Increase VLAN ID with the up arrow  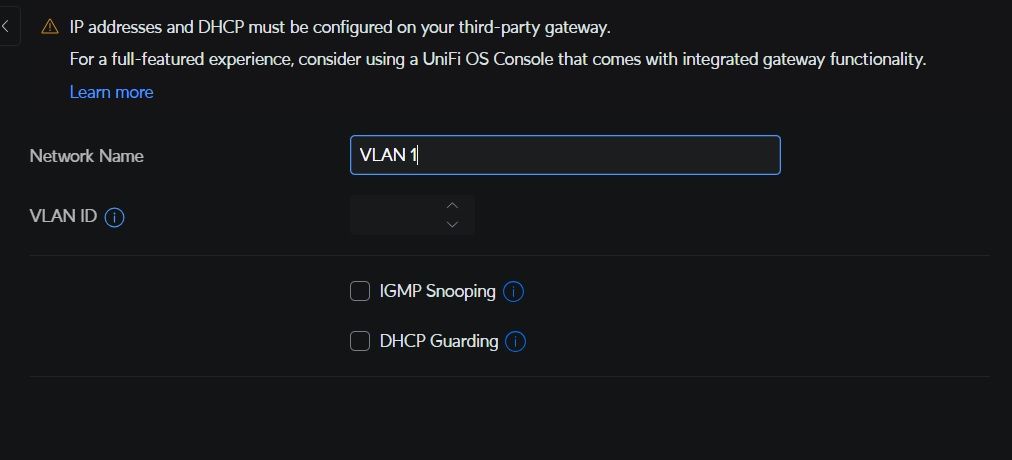(452, 205)
